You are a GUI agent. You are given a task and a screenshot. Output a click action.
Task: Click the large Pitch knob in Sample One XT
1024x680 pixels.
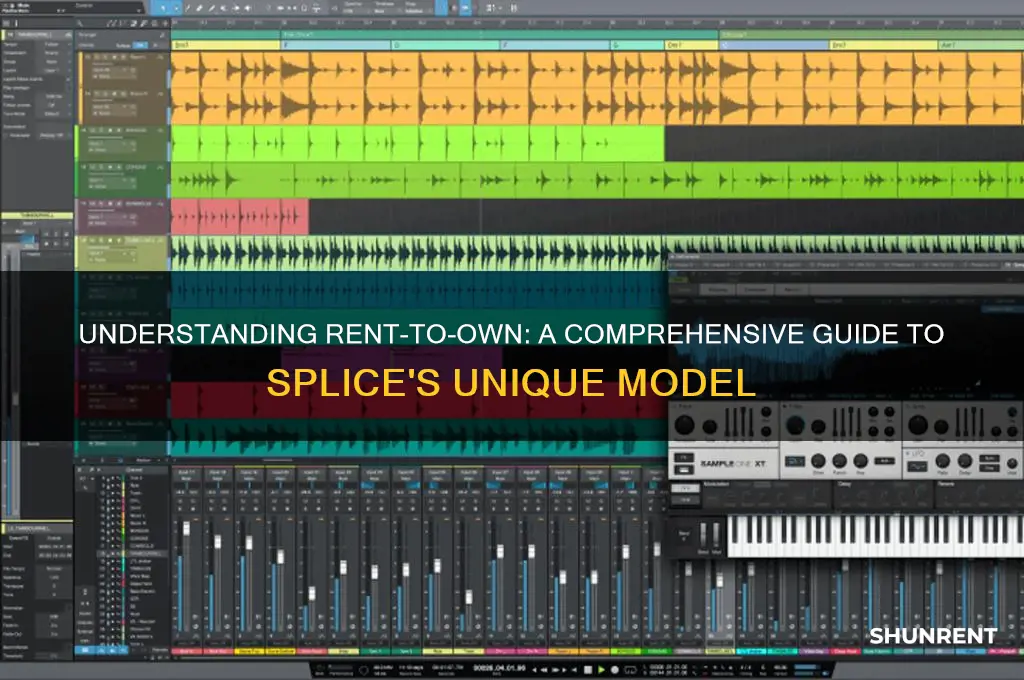click(684, 425)
